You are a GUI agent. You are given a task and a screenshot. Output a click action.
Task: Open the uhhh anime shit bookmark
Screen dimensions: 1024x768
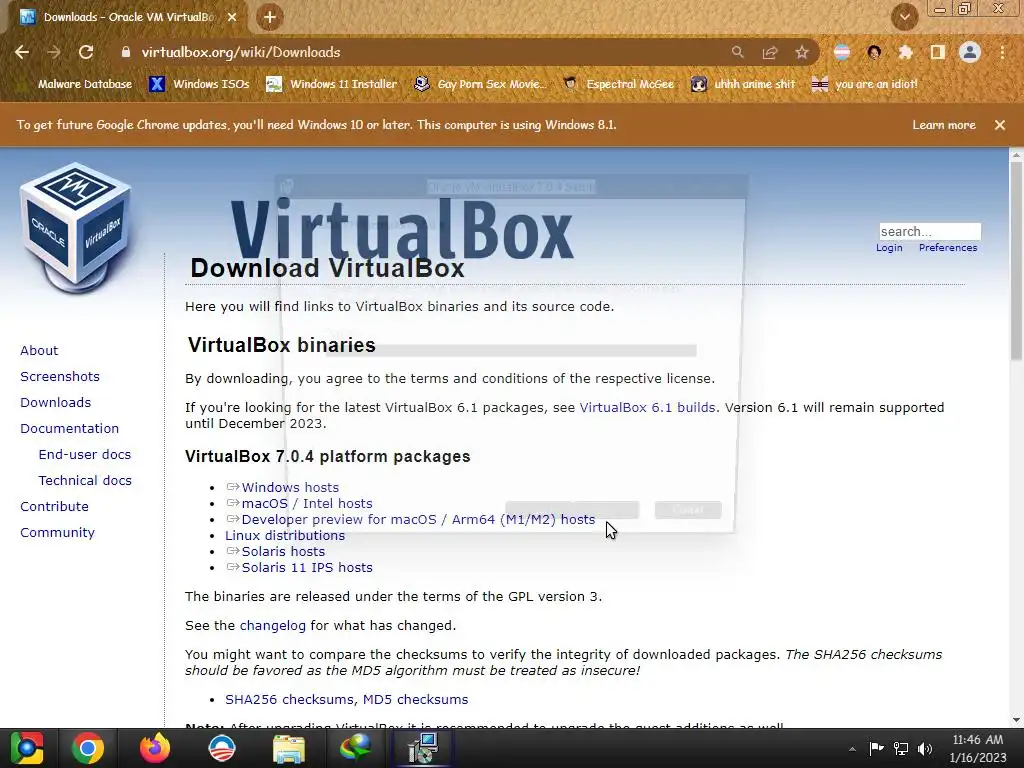[743, 84]
